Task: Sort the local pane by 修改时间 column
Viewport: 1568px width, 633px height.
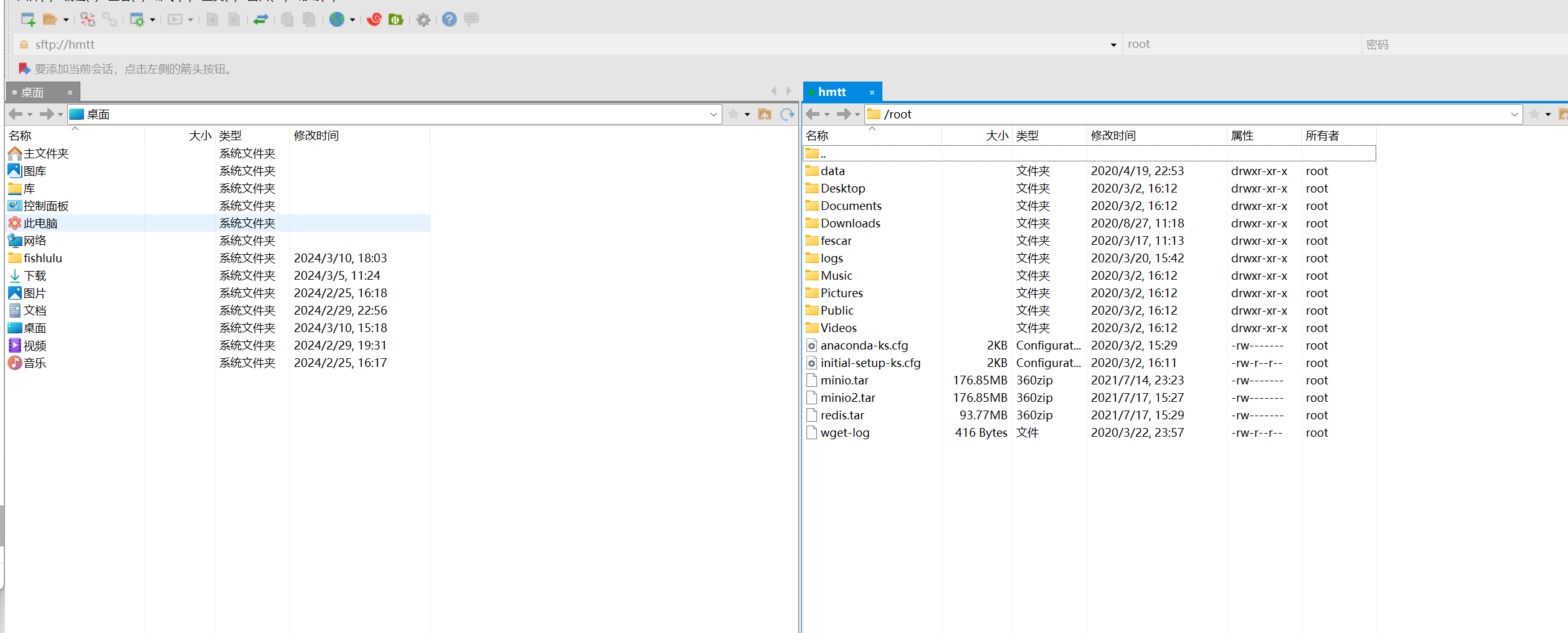Action: (359, 135)
